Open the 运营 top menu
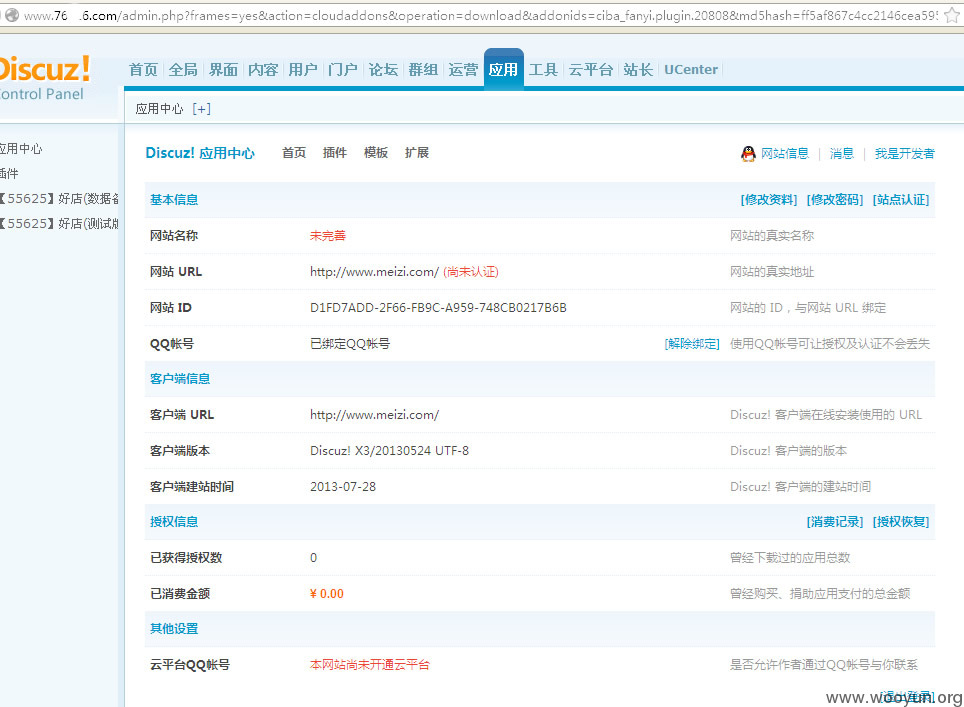Image resolution: width=964 pixels, height=707 pixels. tap(463, 69)
